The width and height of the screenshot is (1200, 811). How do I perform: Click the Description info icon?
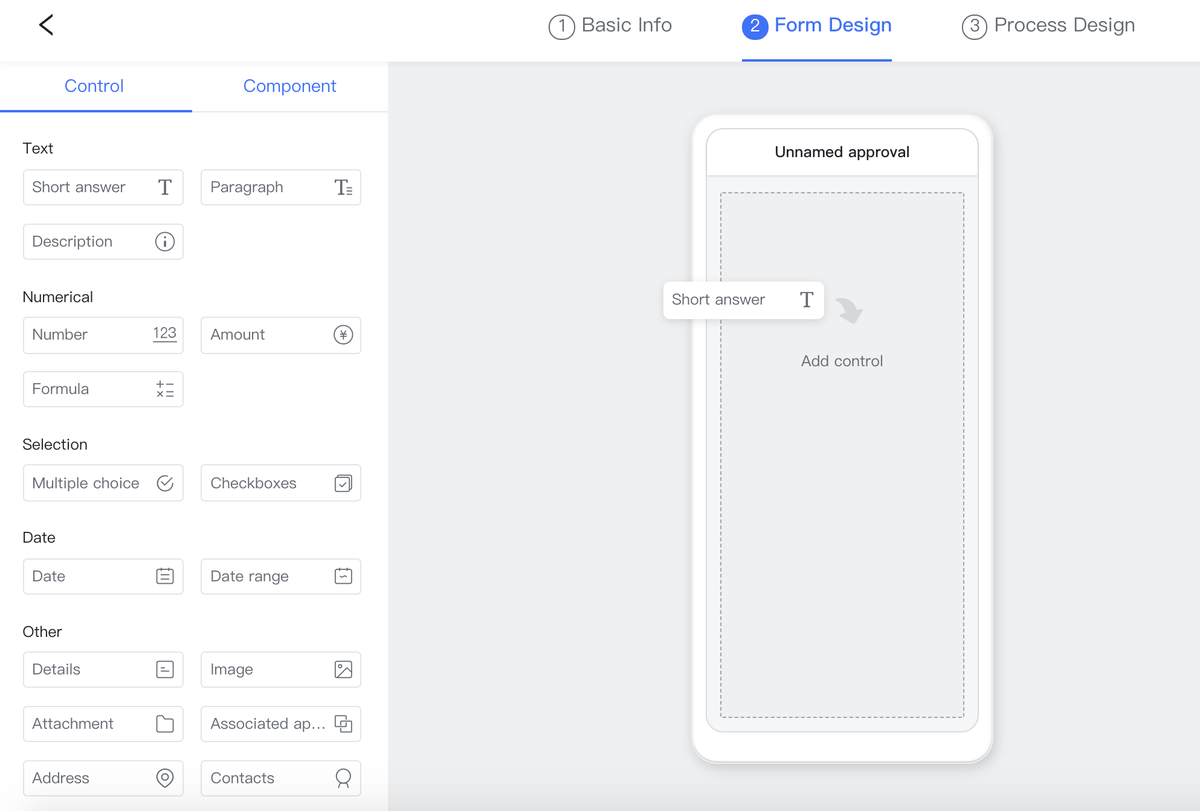(x=165, y=241)
